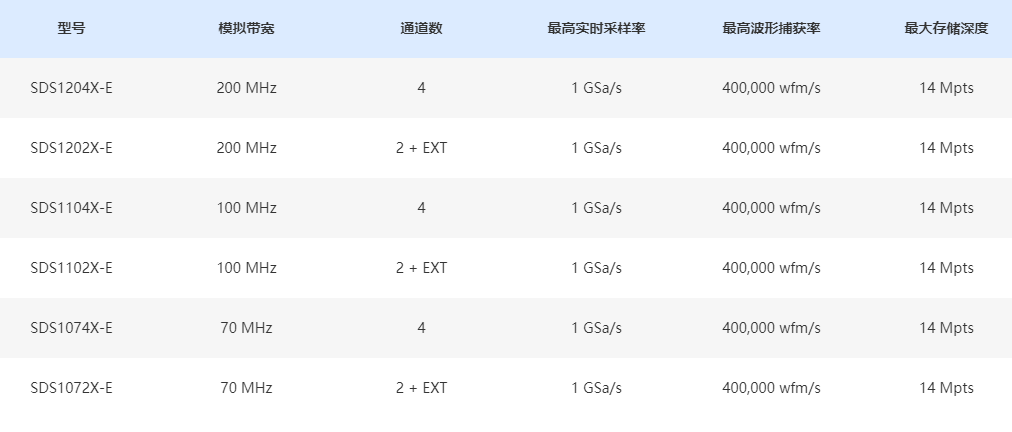1012x432 pixels.
Task: Click the SDS1102X-E model name
Action: 71,268
